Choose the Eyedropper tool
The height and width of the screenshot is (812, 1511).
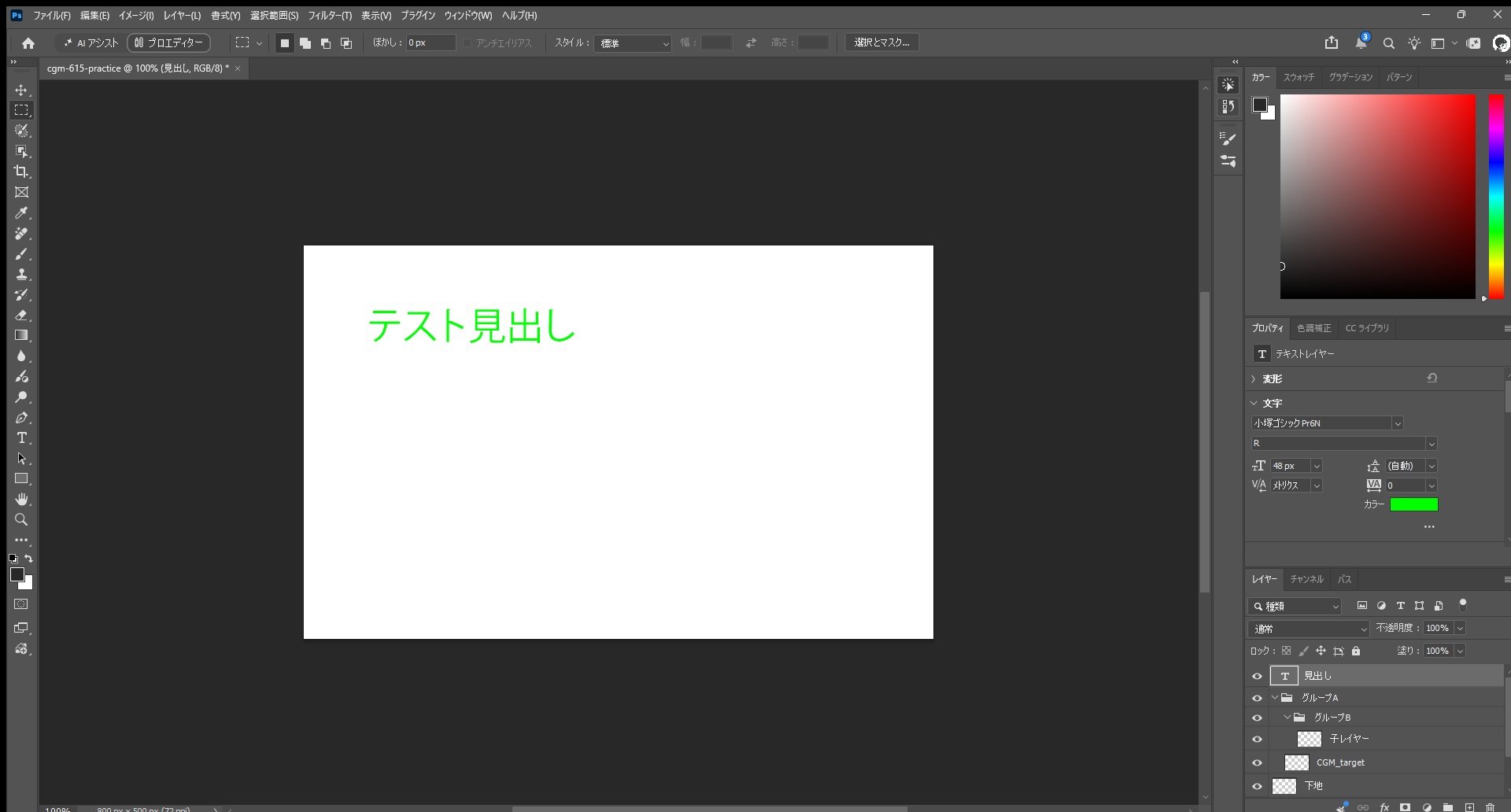(21, 212)
